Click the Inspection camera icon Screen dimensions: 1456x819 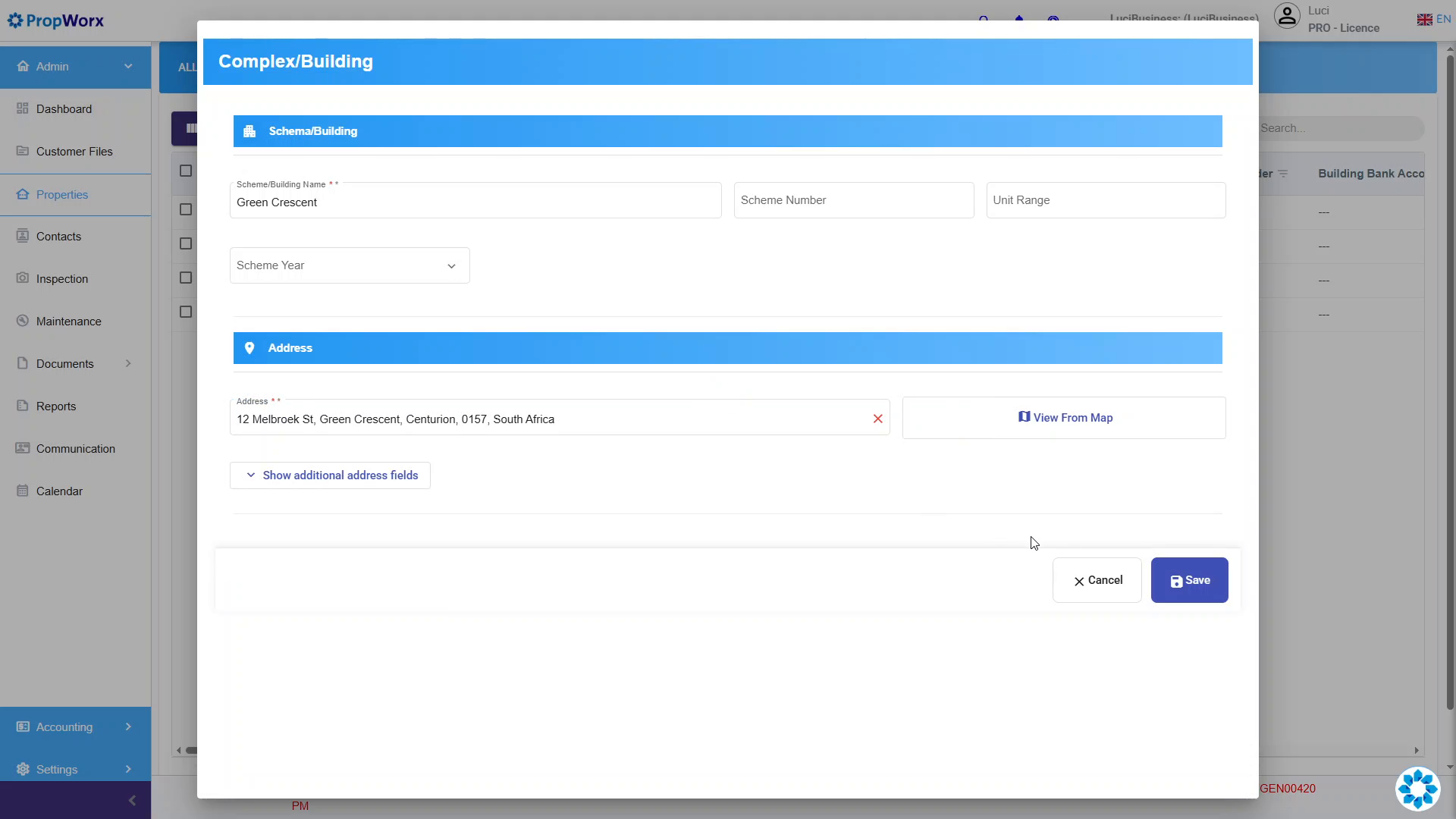(23, 278)
